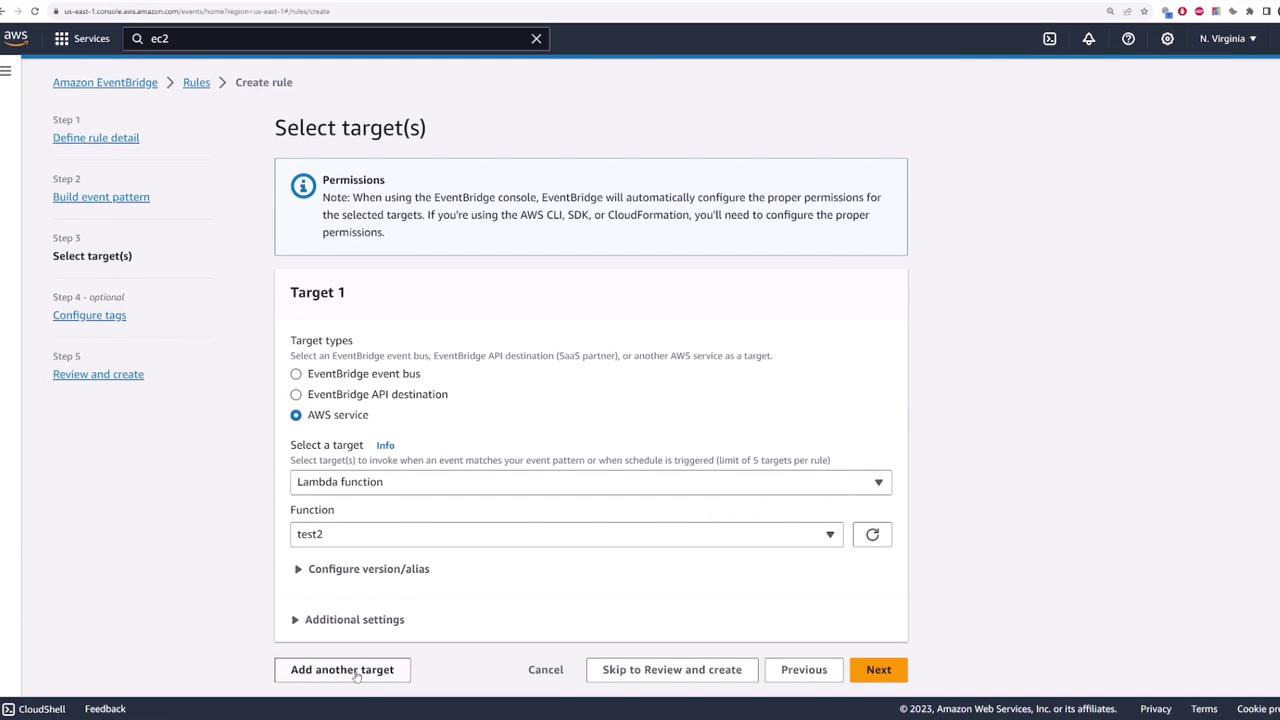Screen dimensions: 1280x720
Task: Go to Rules breadcrumb link
Action: click(x=196, y=82)
